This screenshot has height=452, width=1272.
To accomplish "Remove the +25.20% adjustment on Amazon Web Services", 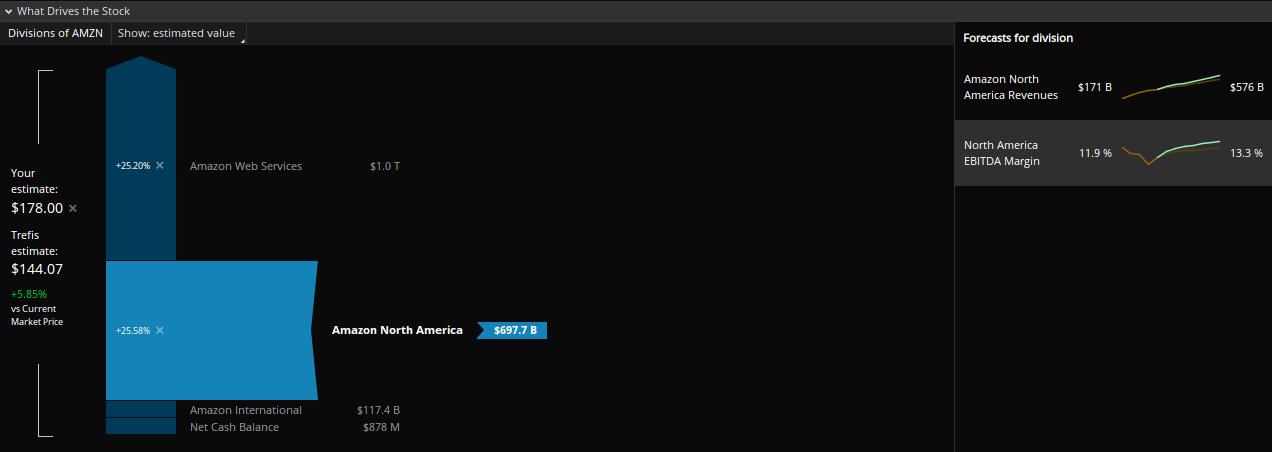I will (160, 165).
